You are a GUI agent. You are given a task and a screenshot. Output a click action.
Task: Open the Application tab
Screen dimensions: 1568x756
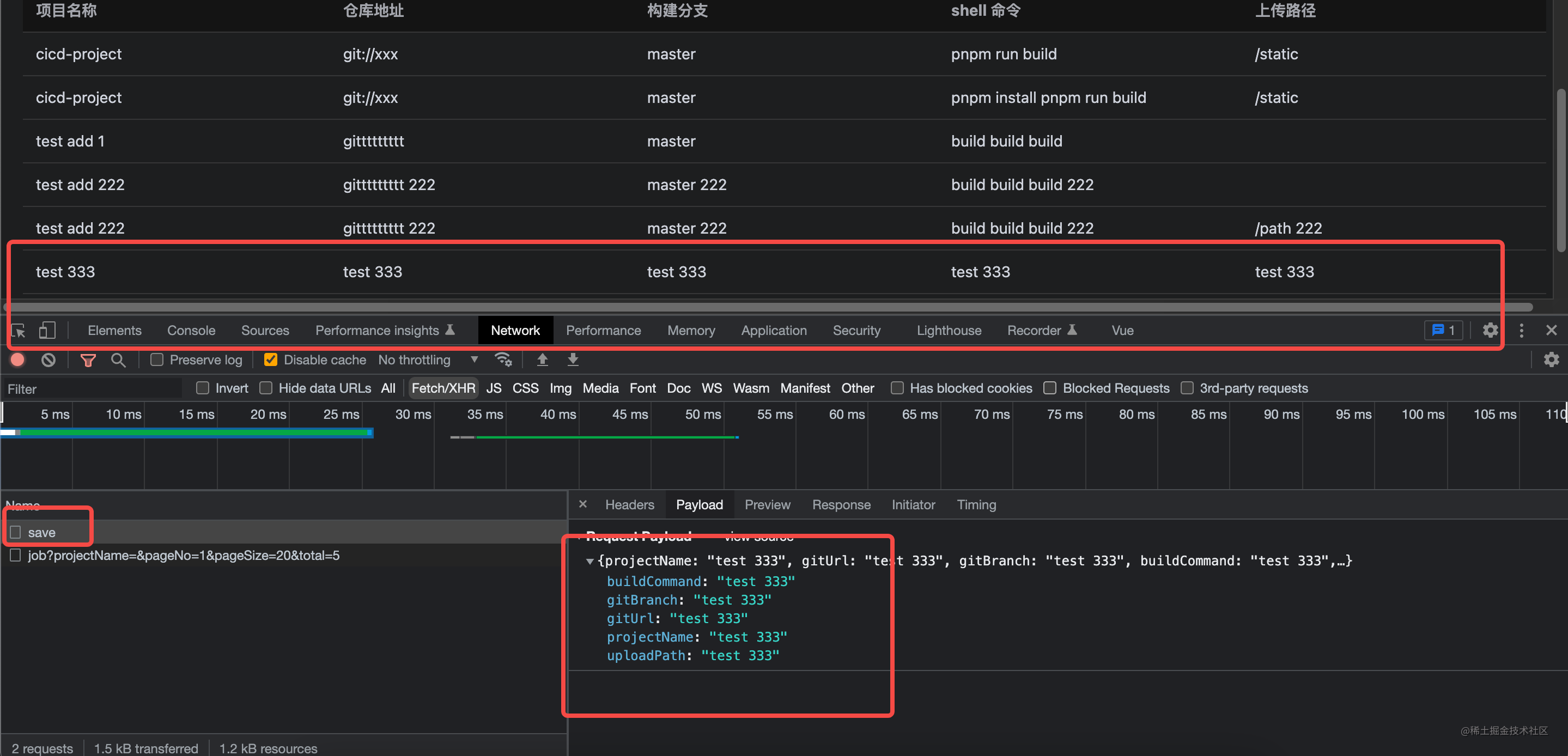pyautogui.click(x=774, y=331)
